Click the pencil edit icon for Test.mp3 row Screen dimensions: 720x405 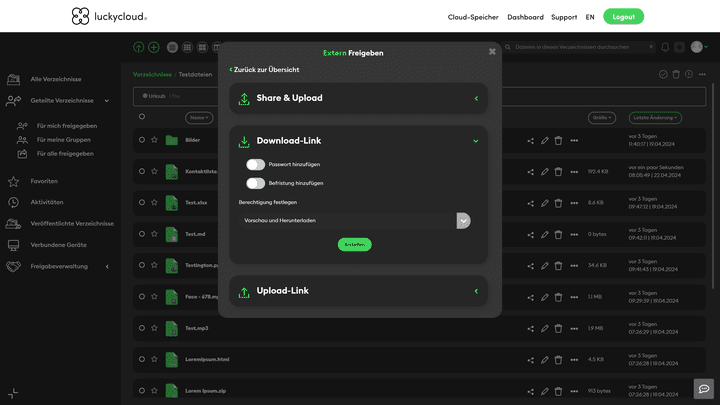coord(545,328)
